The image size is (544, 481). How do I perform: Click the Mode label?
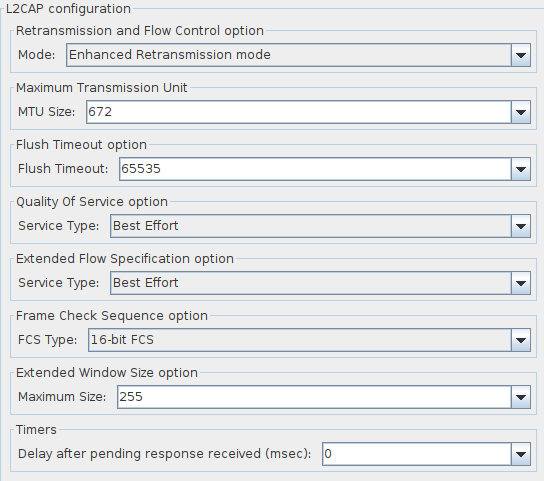pyautogui.click(x=36, y=55)
